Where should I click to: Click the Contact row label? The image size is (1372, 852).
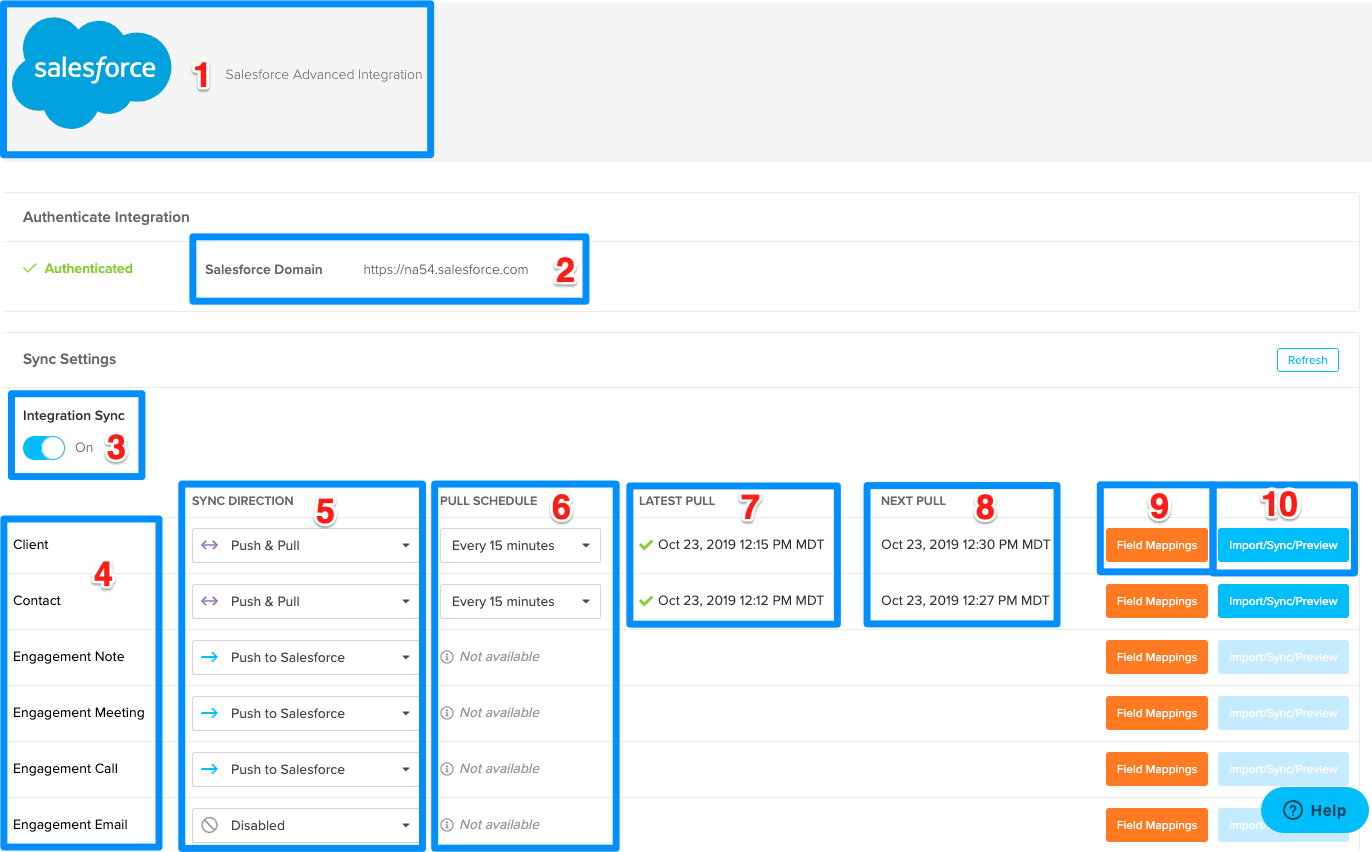(37, 600)
